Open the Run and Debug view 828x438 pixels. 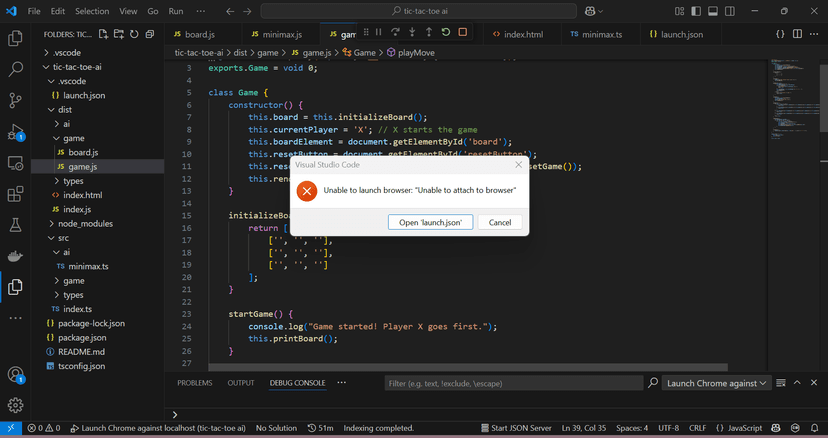pyautogui.click(x=15, y=132)
